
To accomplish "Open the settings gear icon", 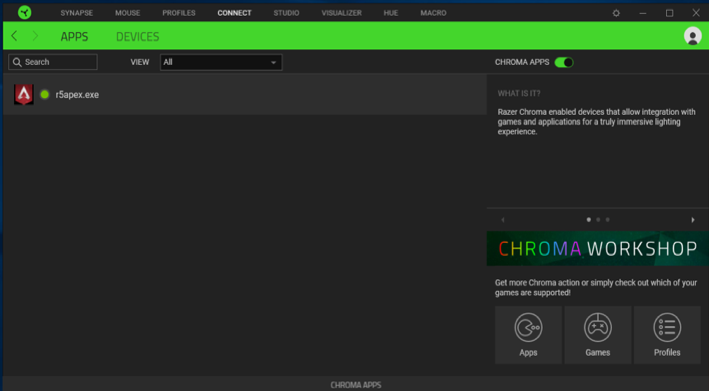I will 616,13.
